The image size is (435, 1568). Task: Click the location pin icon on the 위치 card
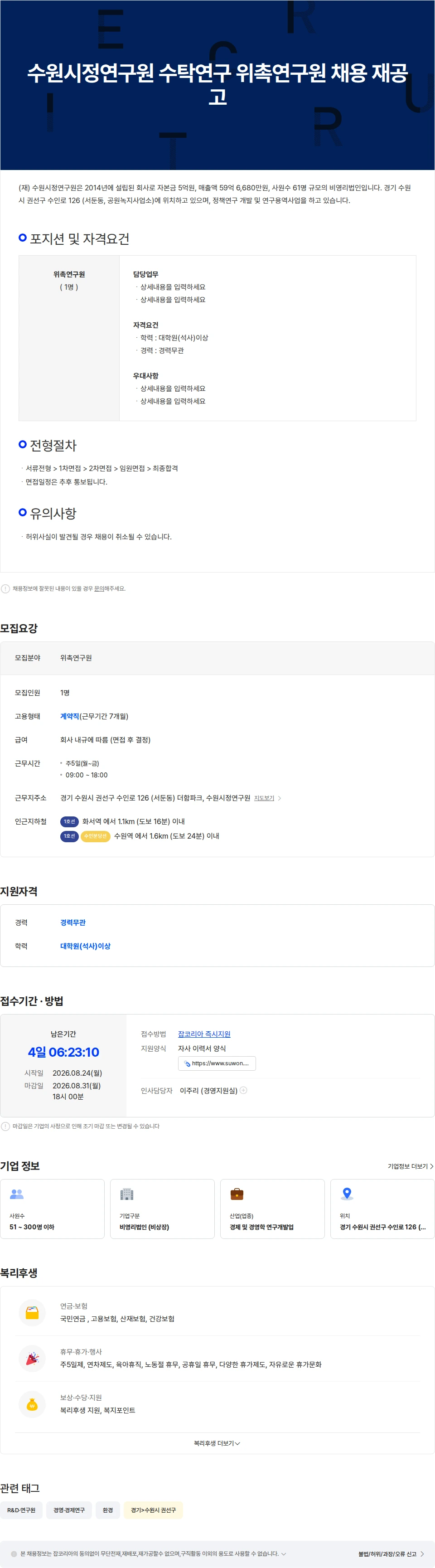347,1194
